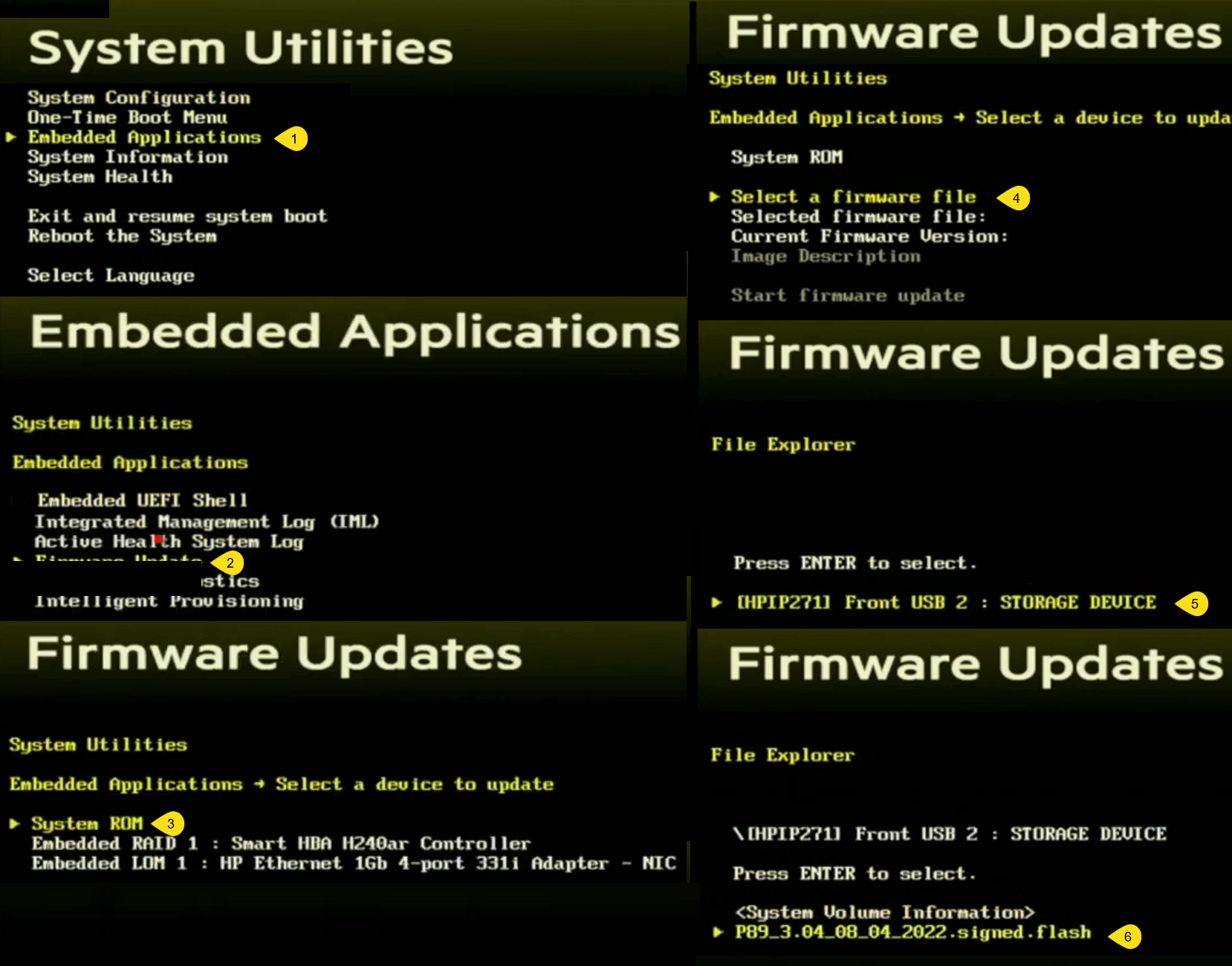The width and height of the screenshot is (1232, 966).
Task: Launch Intelligent Provisioning
Action: click(169, 601)
